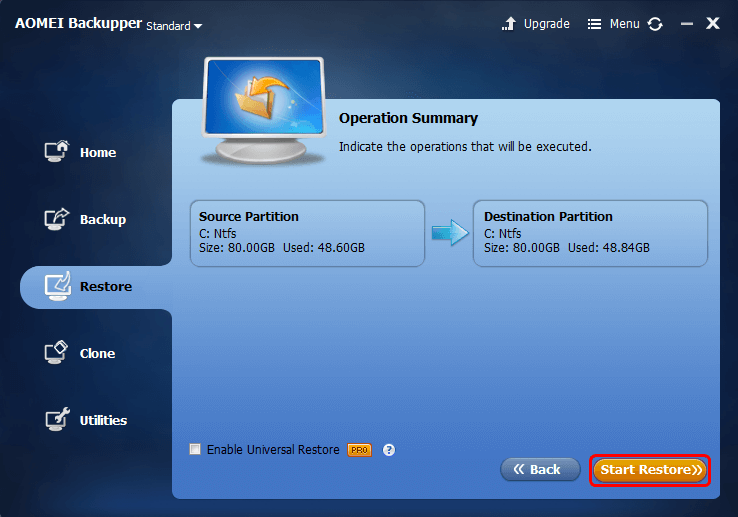Viewport: 738px width, 517px height.
Task: Go to Clone tab label
Action: click(x=97, y=354)
